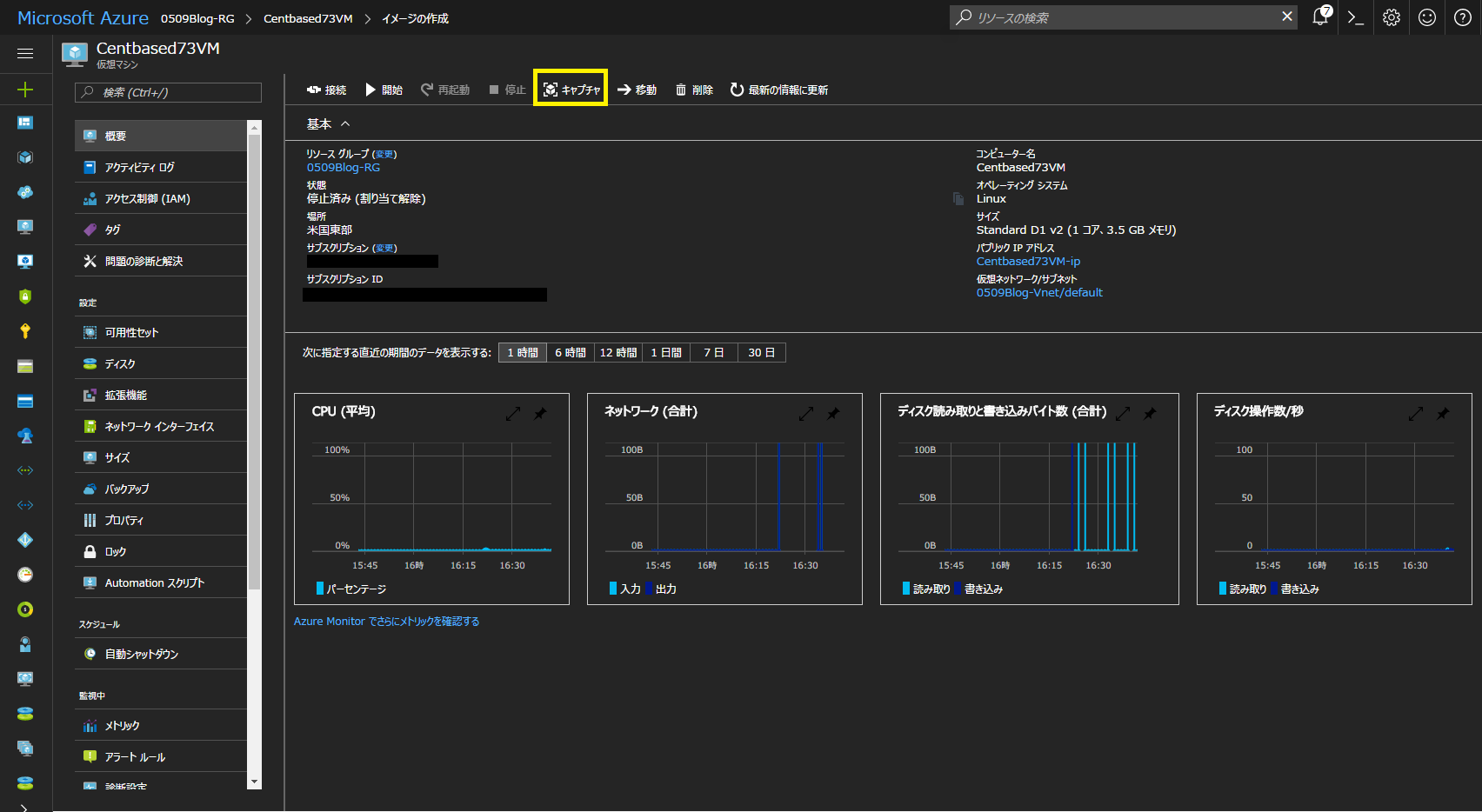Select the 6 時間 time range
Image resolution: width=1482 pixels, height=812 pixels.
(571, 352)
